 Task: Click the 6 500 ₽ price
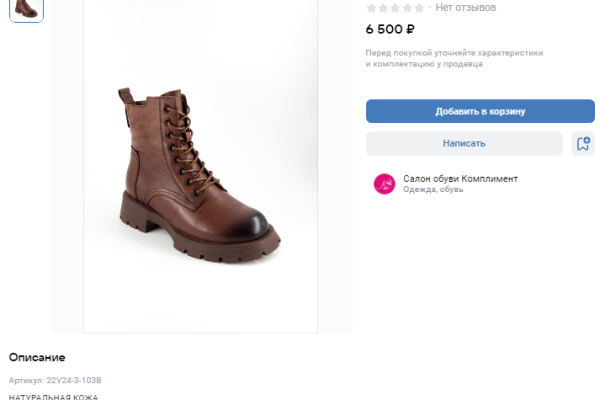tap(391, 29)
